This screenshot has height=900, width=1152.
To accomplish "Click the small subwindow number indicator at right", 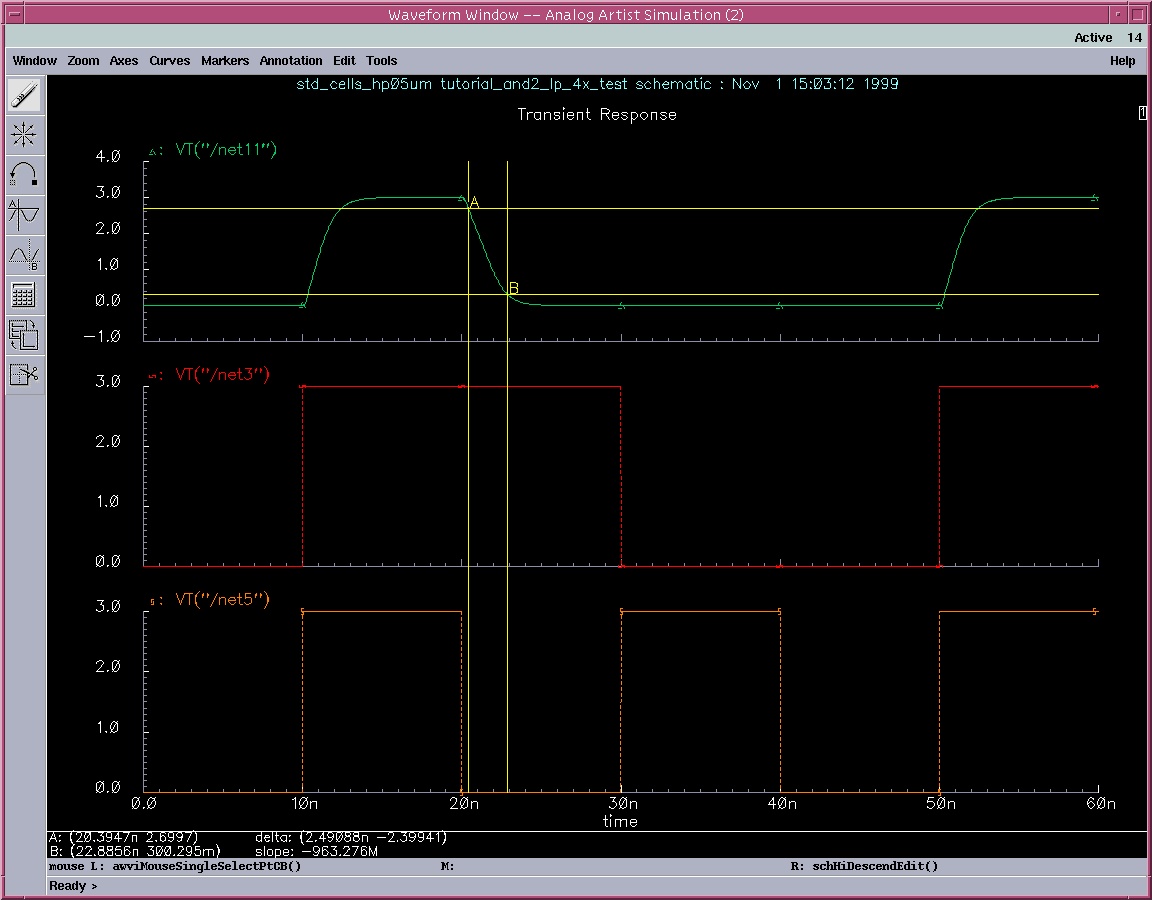I will pyautogui.click(x=1142, y=113).
